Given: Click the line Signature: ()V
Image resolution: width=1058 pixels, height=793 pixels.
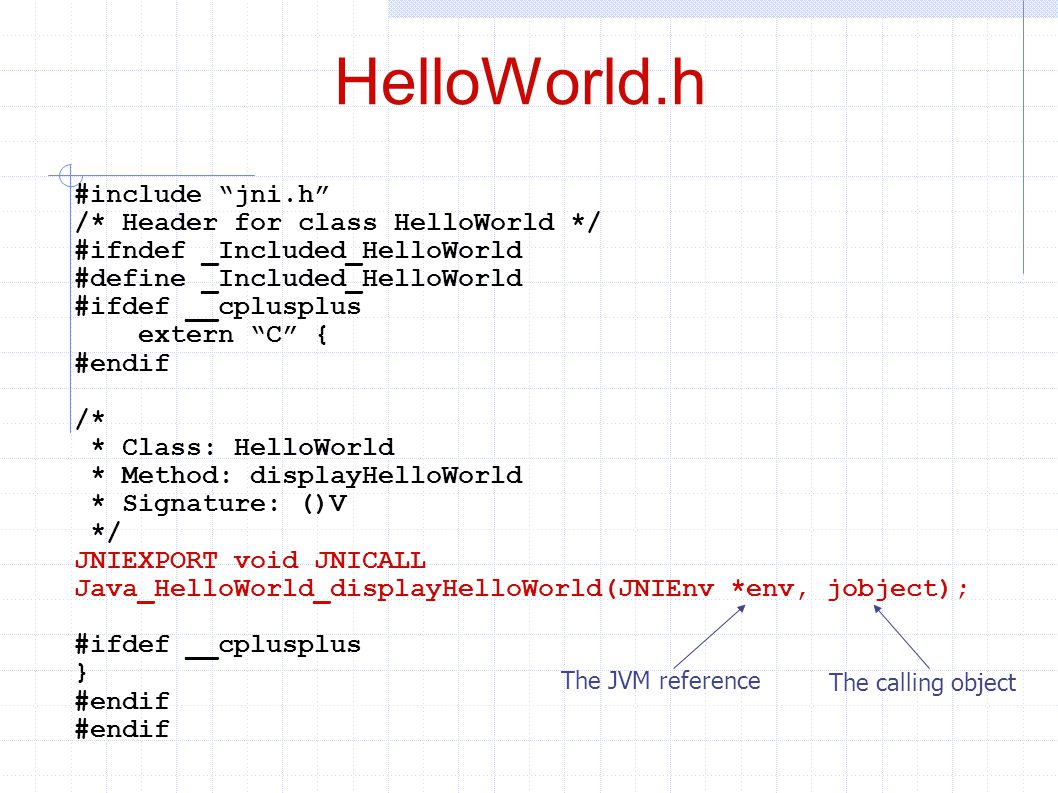Looking at the screenshot, I should tap(219, 504).
